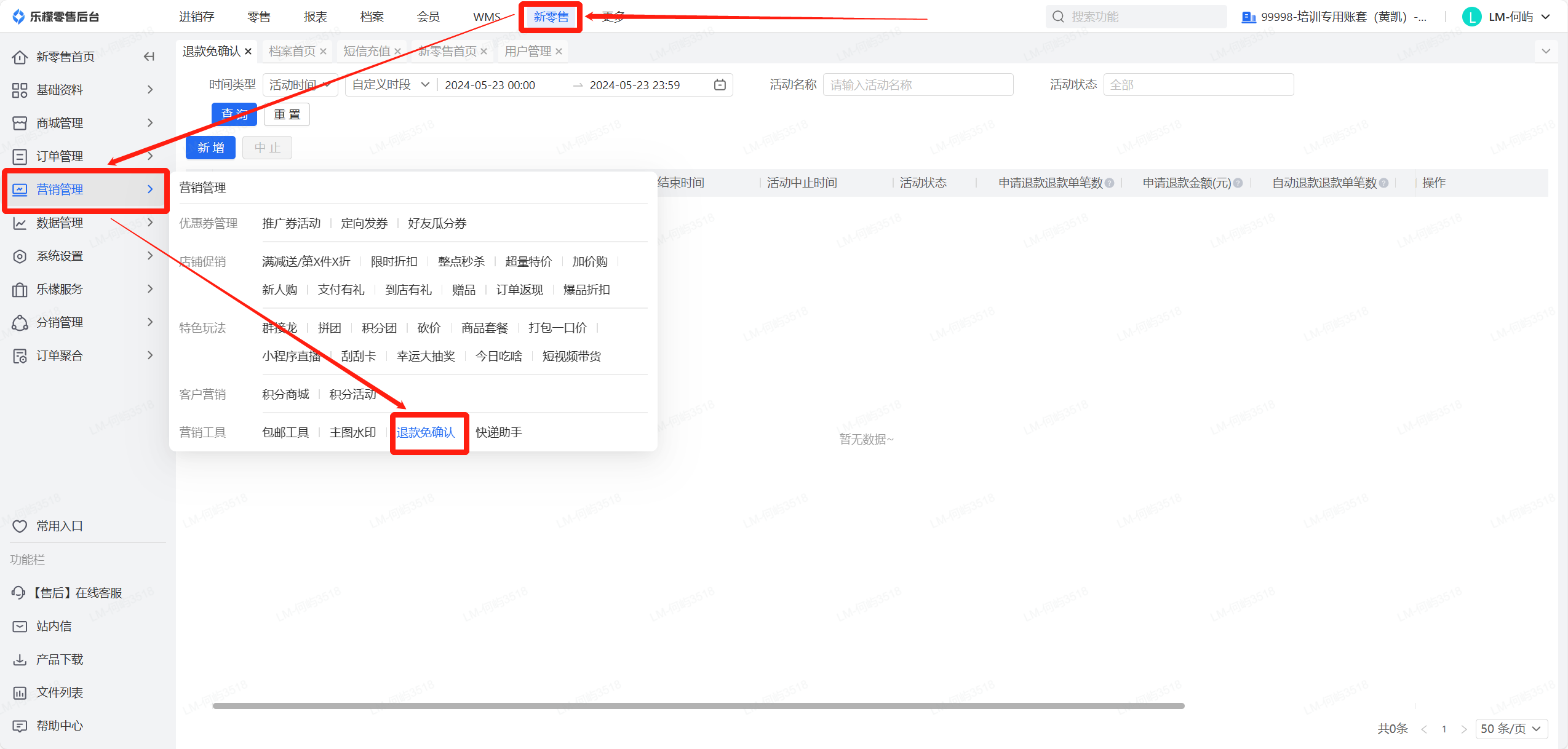Open 幸运大抽奖 link
The image size is (1568, 749).
[426, 356]
